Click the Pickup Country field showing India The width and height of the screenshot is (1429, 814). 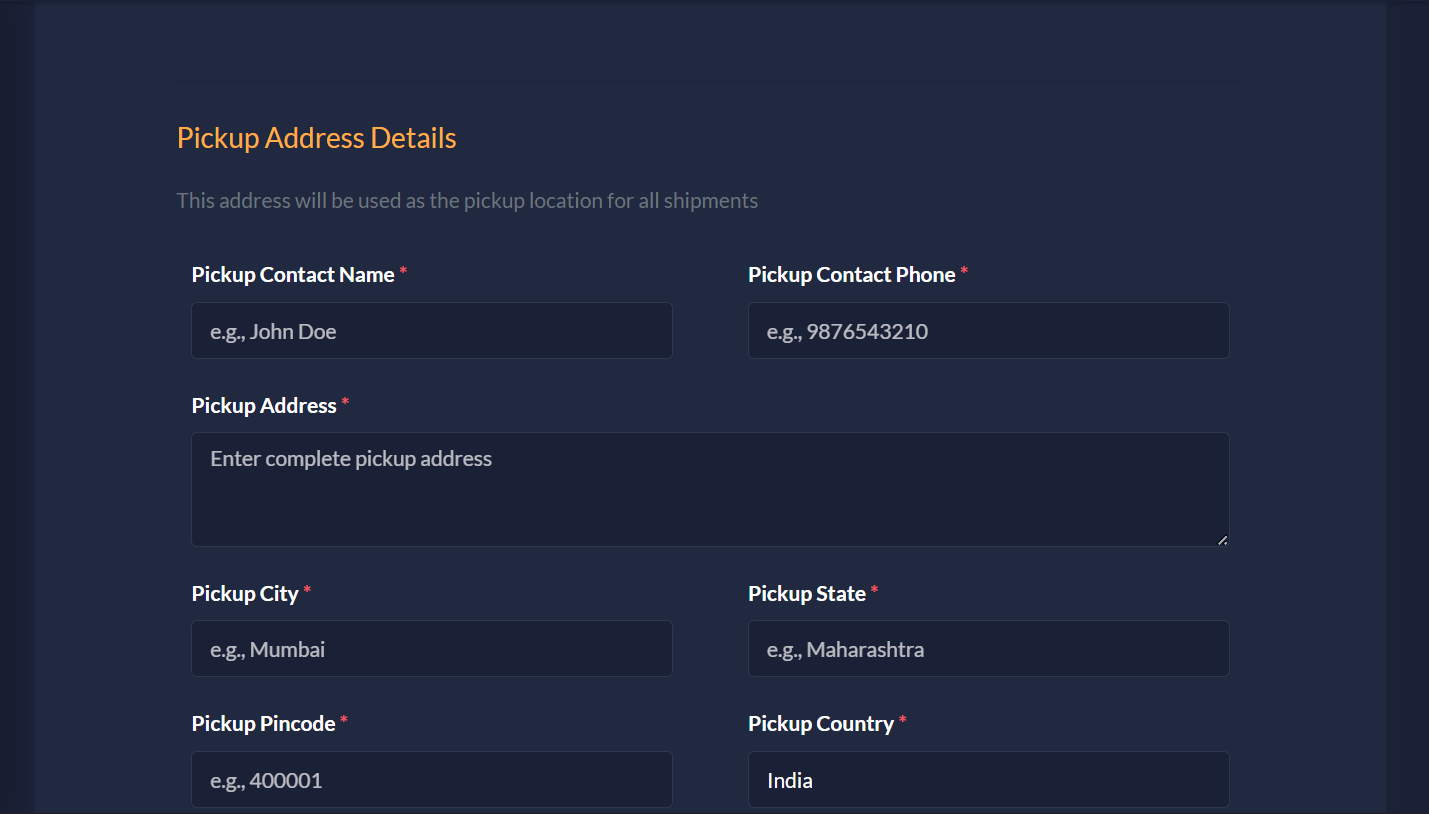click(988, 779)
